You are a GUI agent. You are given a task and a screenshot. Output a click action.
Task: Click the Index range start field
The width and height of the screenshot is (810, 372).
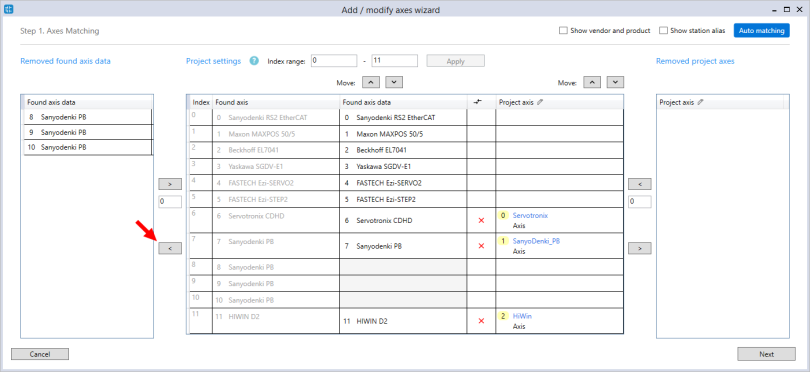(334, 60)
